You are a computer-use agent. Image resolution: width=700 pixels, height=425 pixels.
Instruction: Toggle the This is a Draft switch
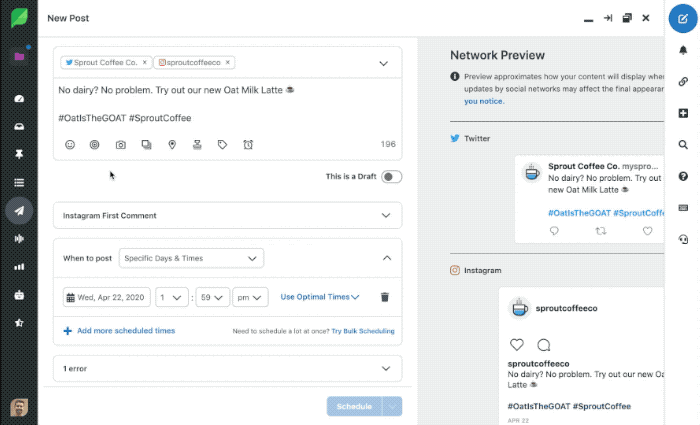(x=391, y=177)
